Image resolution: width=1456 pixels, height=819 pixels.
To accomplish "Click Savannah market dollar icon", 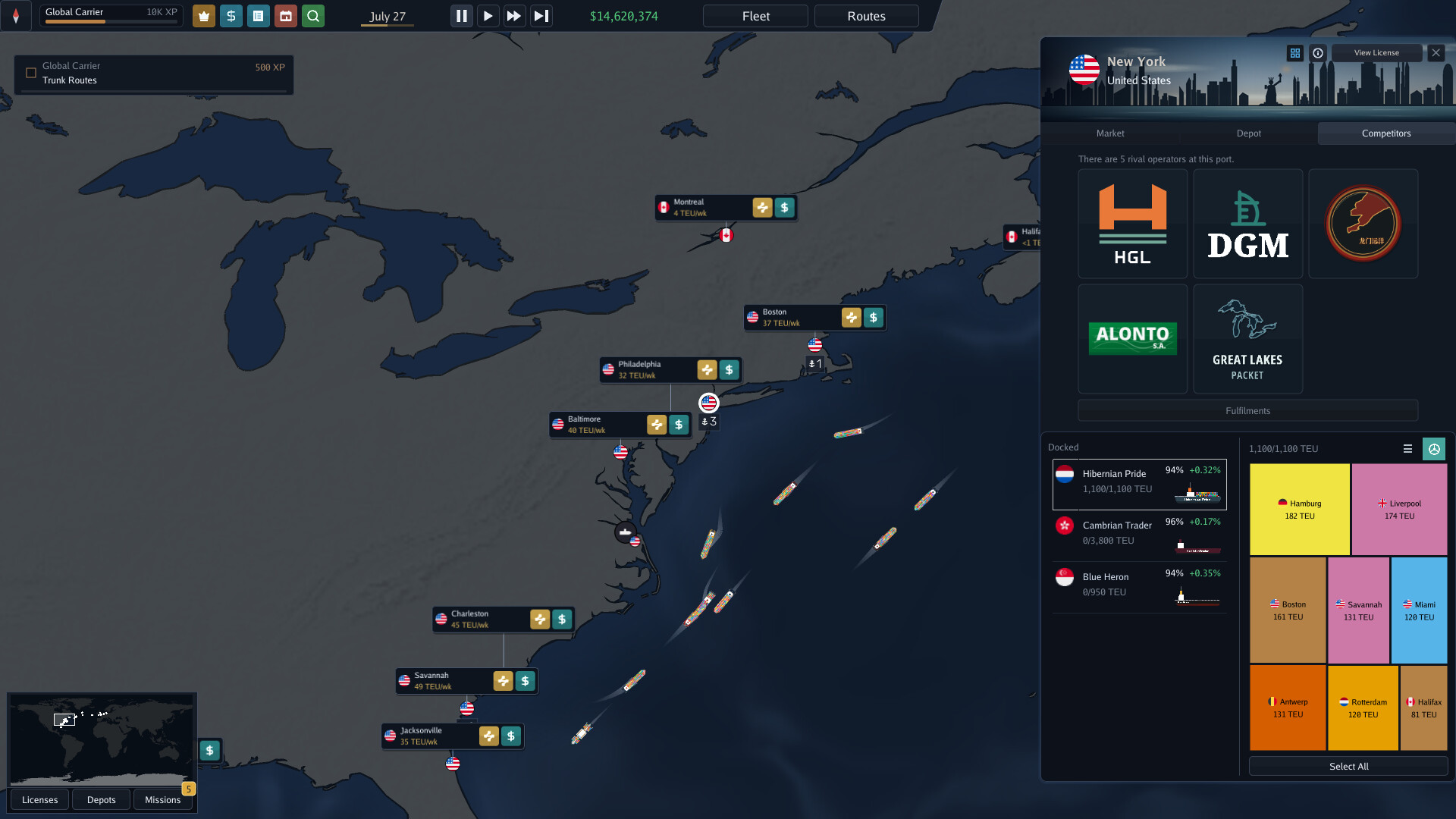I will click(525, 680).
